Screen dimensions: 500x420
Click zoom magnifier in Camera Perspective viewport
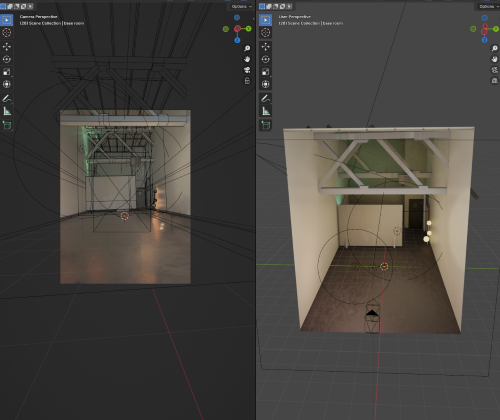pyautogui.click(x=247, y=49)
